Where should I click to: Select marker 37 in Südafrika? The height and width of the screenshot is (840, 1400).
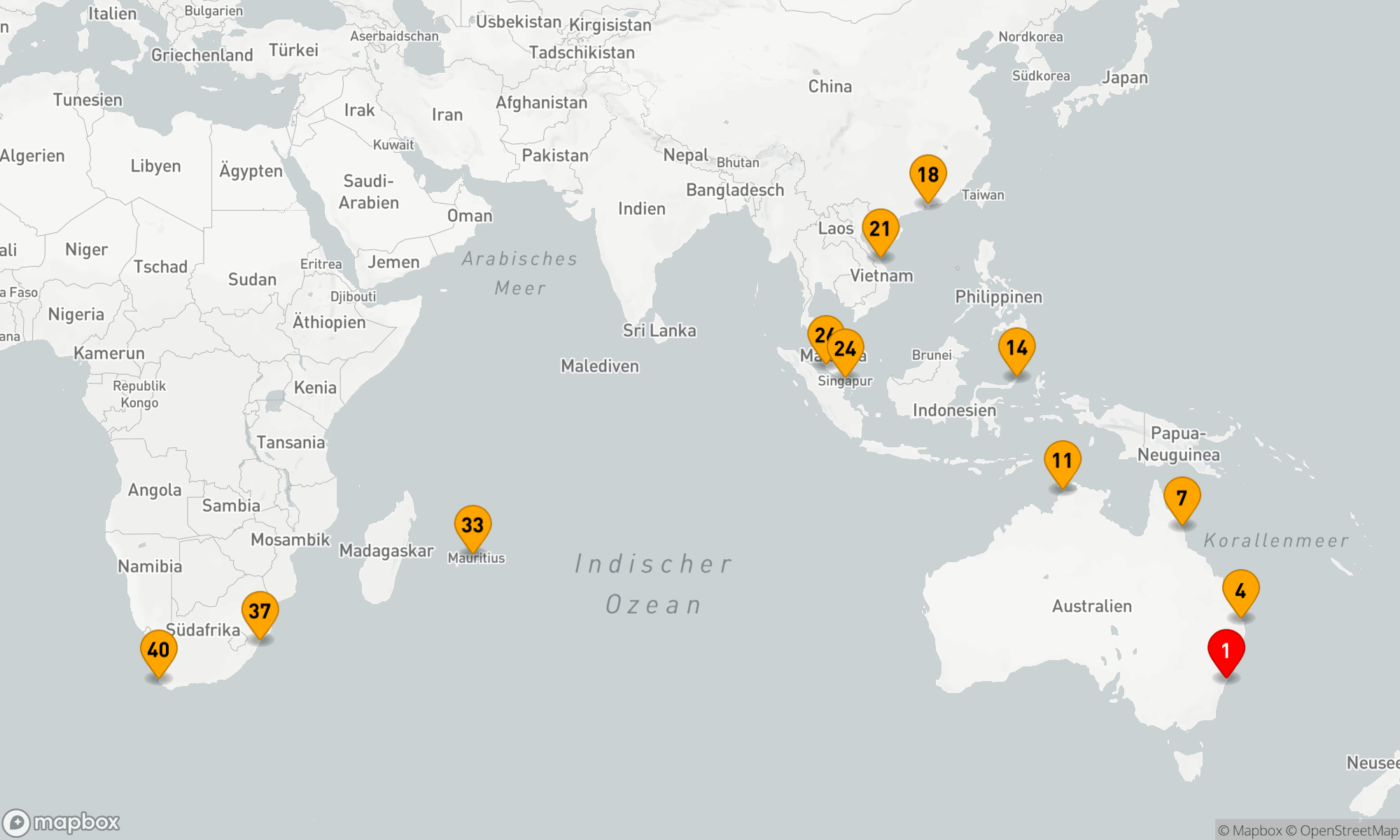coord(260,611)
